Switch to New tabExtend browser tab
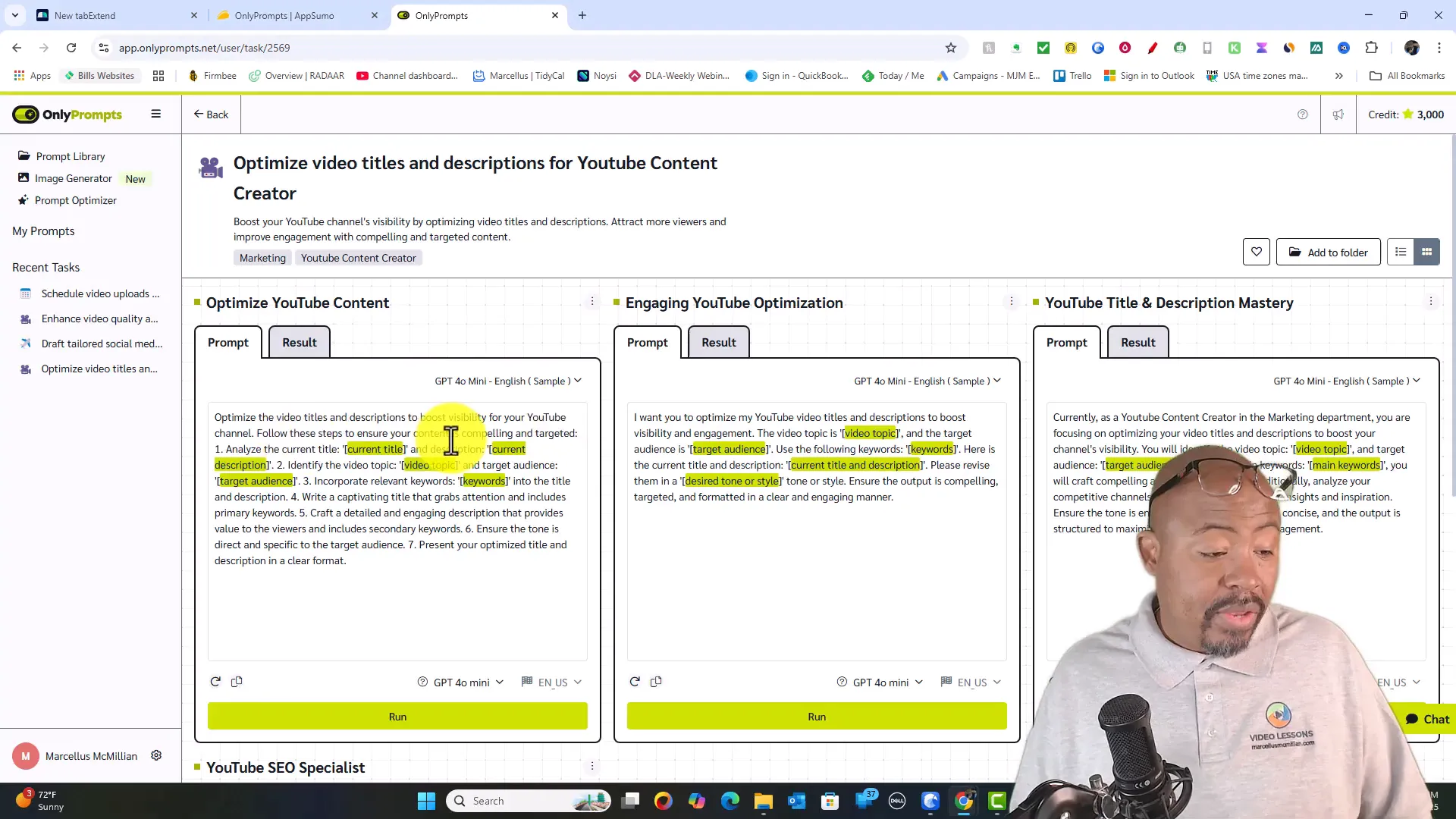1456x819 pixels. click(x=115, y=15)
